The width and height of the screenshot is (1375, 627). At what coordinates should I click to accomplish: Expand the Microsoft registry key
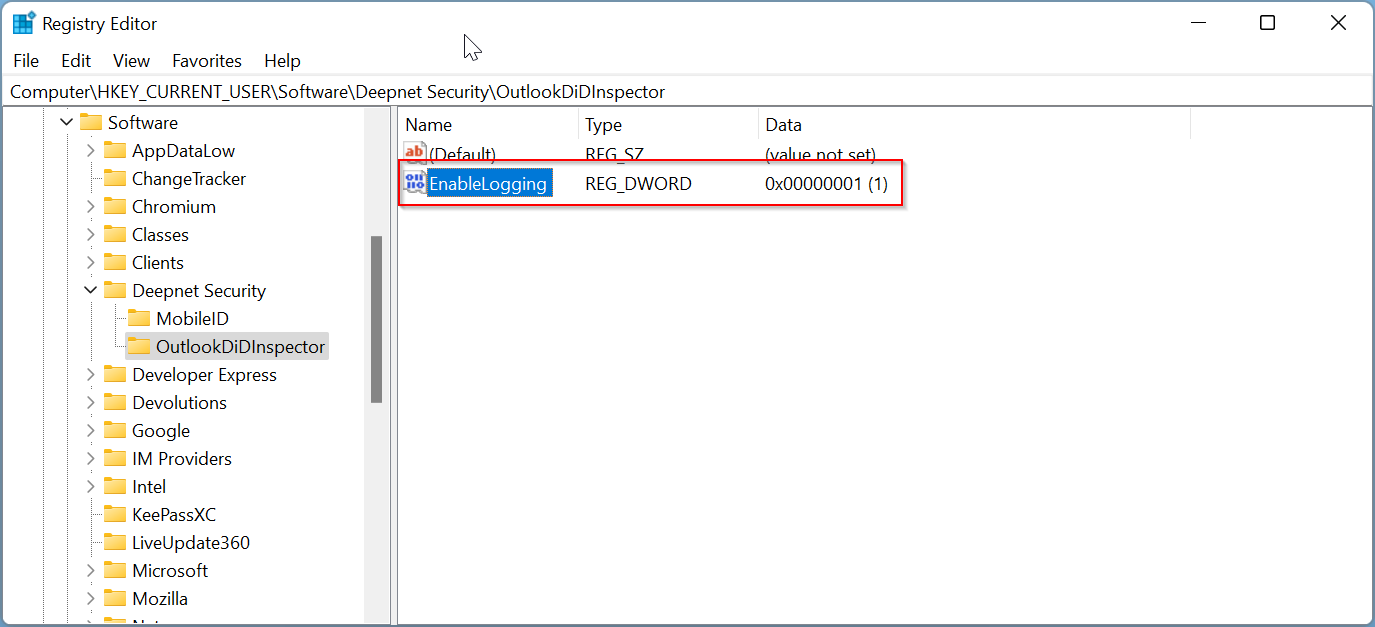point(91,571)
